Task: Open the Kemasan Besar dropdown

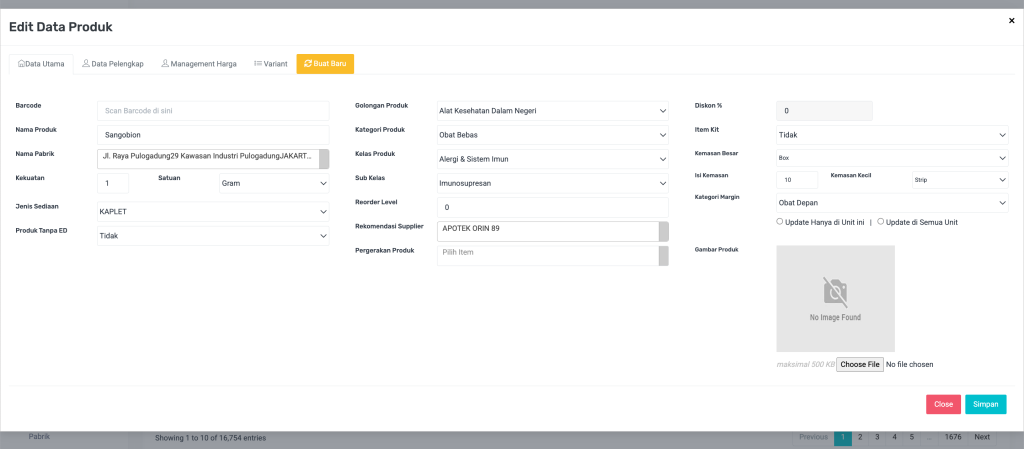Action: point(892,158)
